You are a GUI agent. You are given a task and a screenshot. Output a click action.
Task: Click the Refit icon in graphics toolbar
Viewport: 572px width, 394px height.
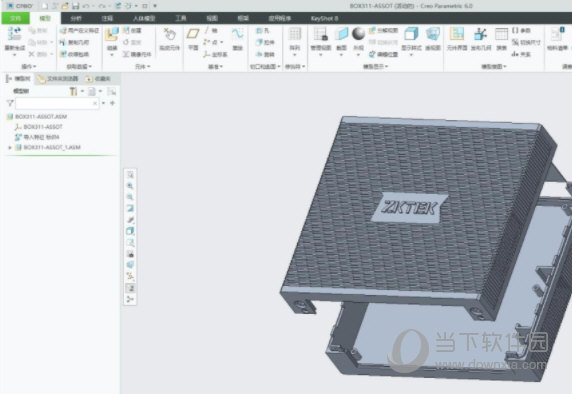point(130,175)
